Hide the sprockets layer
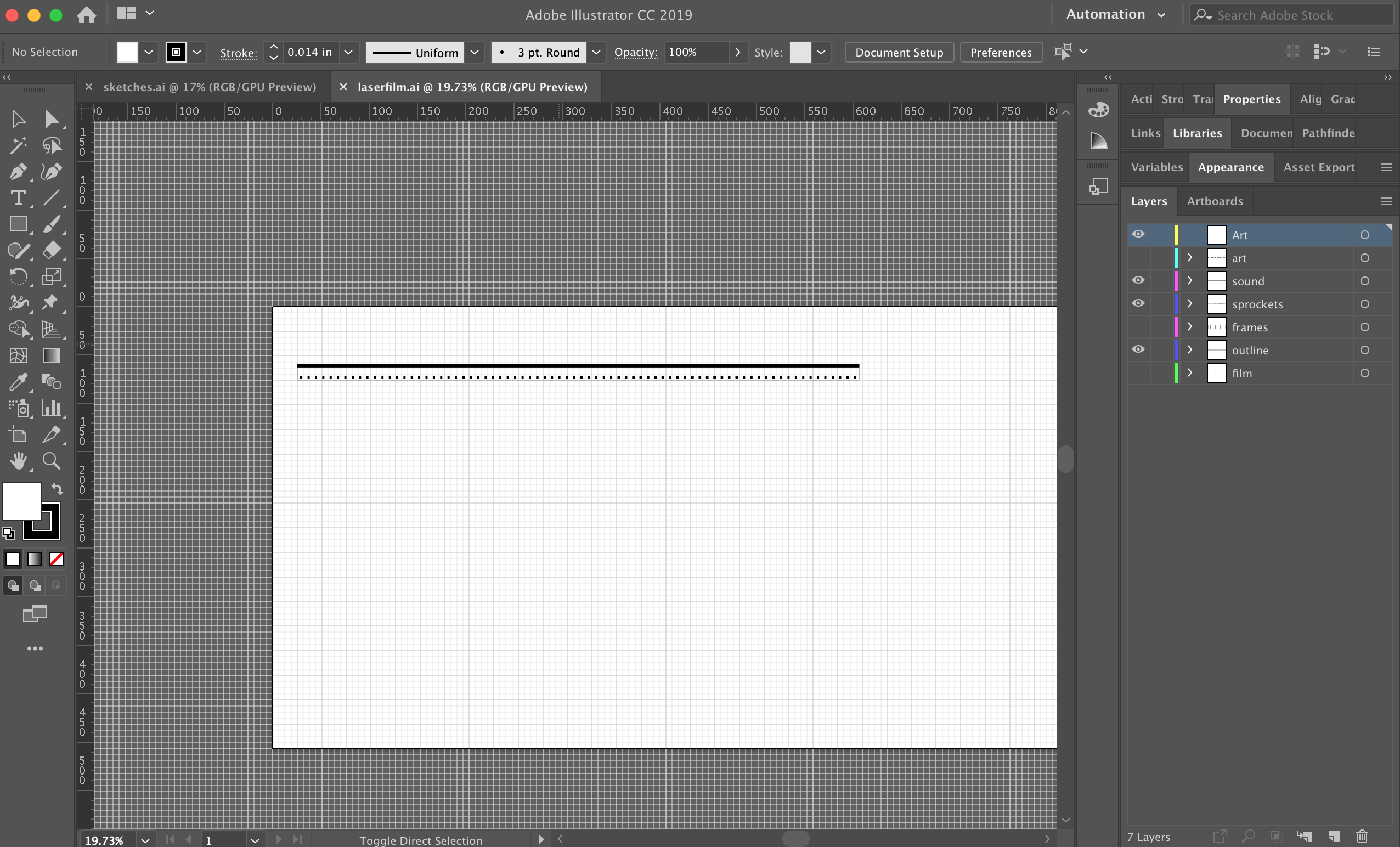 point(1138,303)
